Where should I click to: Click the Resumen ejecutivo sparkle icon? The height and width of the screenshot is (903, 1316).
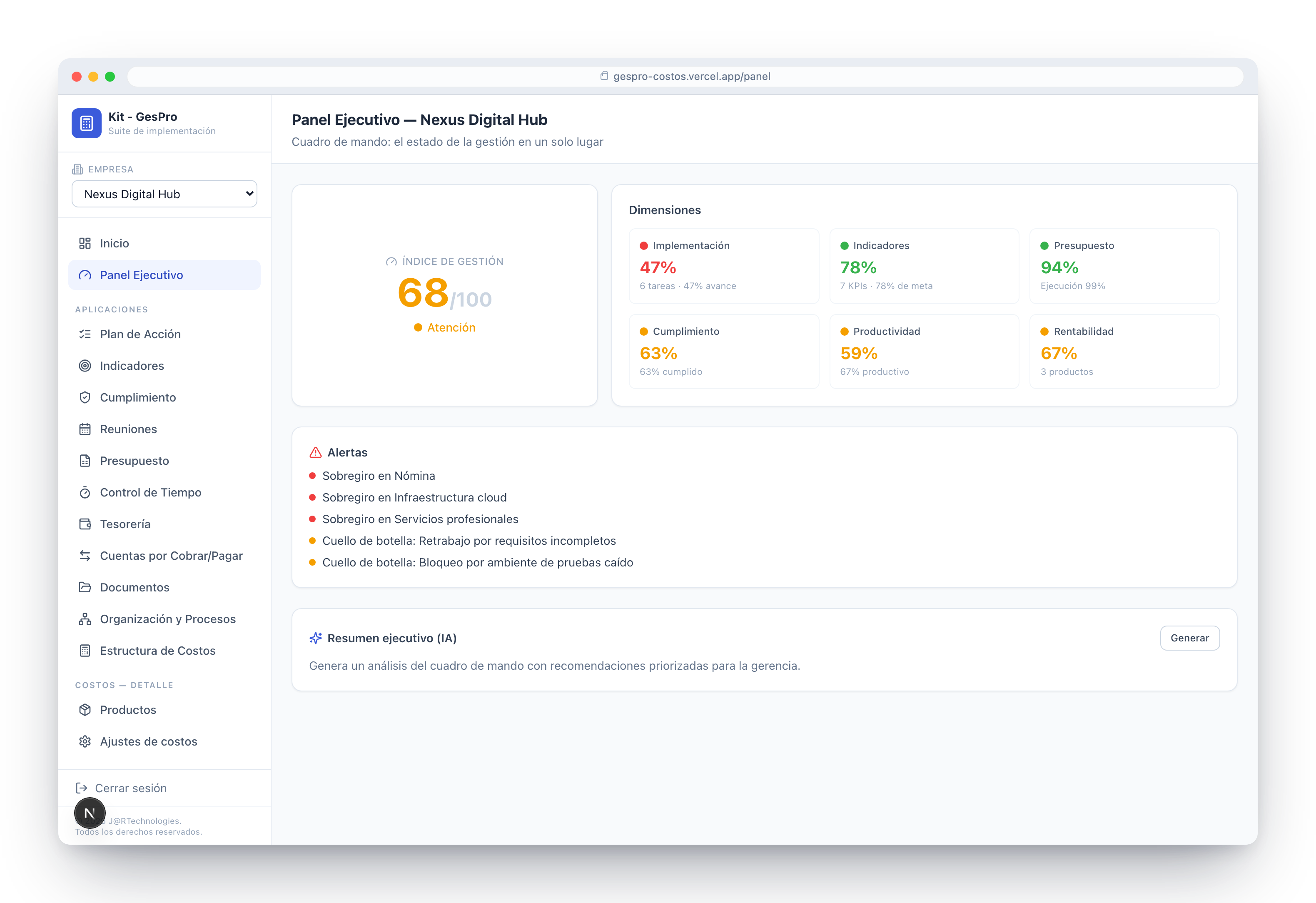(315, 639)
